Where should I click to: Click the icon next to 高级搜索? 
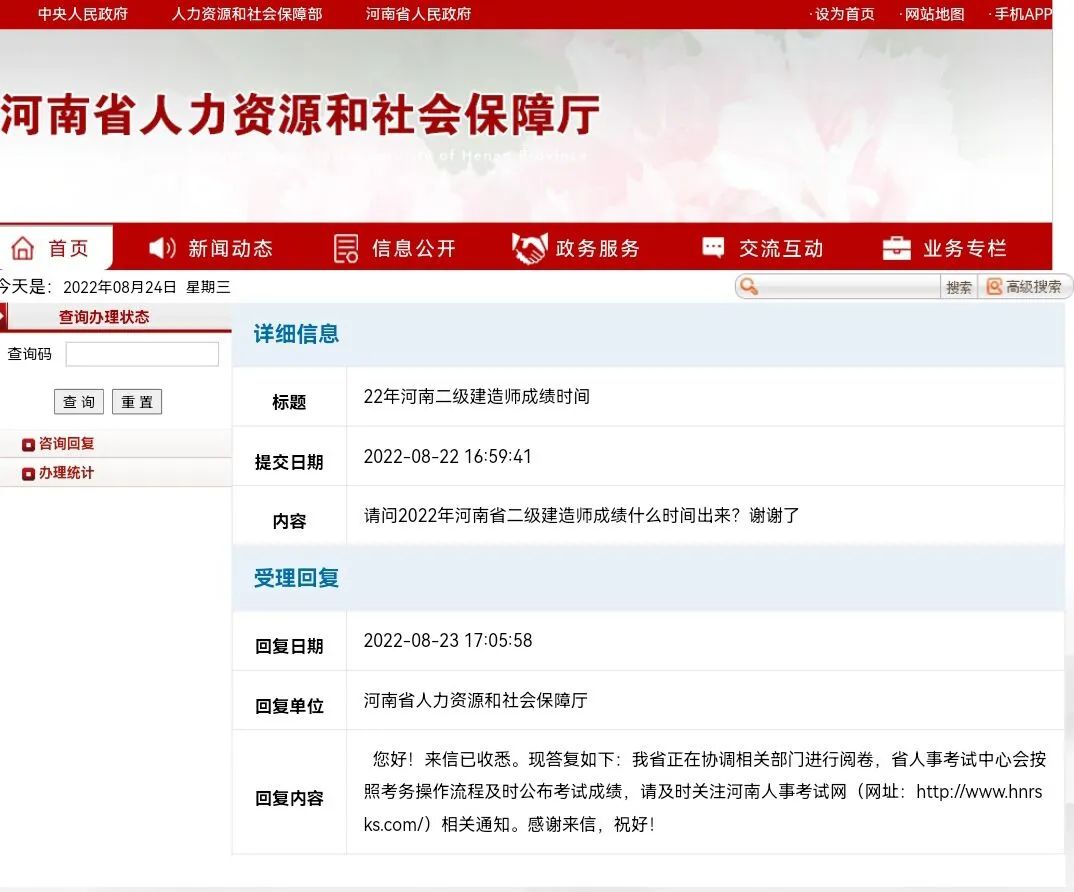993,286
